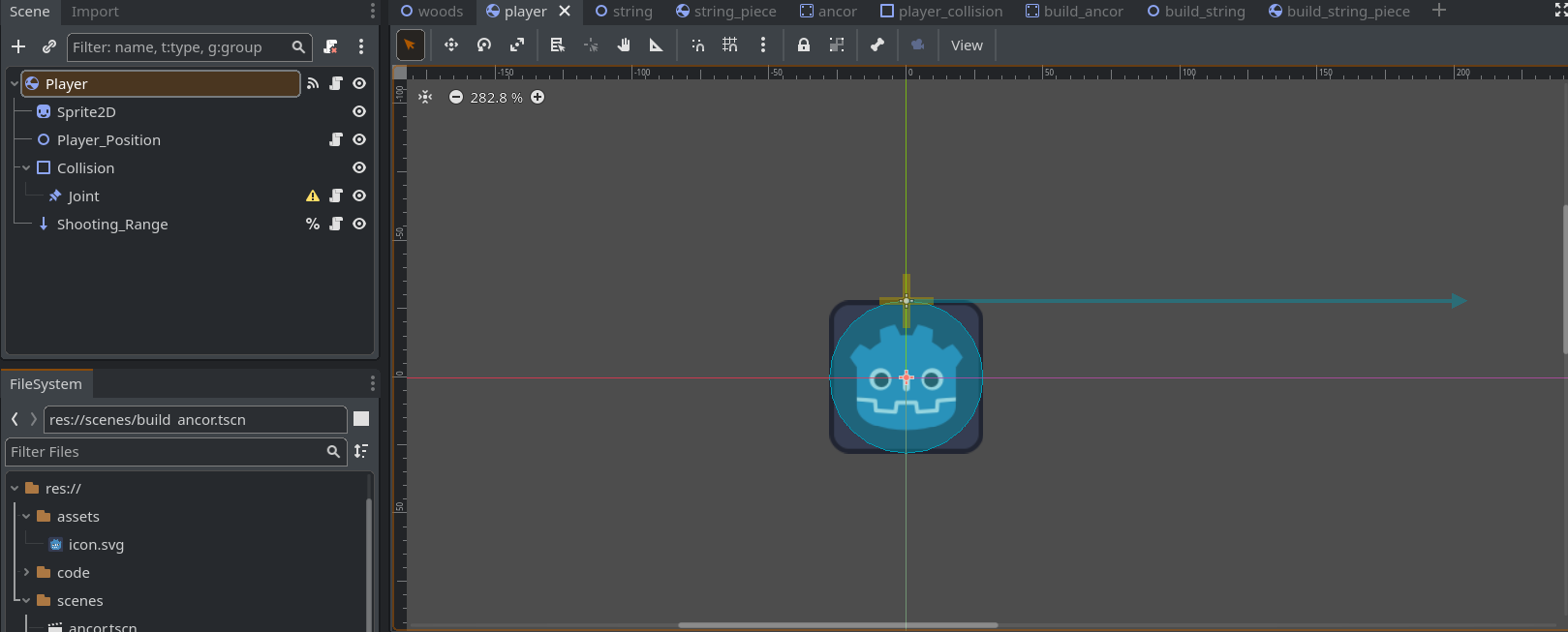1568x632 pixels.
Task: Toggle visibility of Sprite2D
Action: [x=359, y=111]
